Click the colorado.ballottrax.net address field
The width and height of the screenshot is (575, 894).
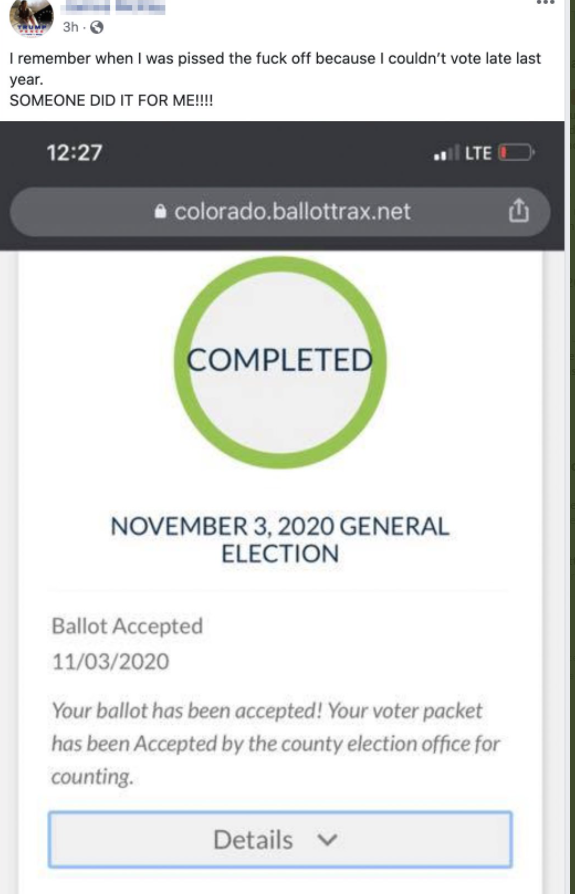click(280, 212)
